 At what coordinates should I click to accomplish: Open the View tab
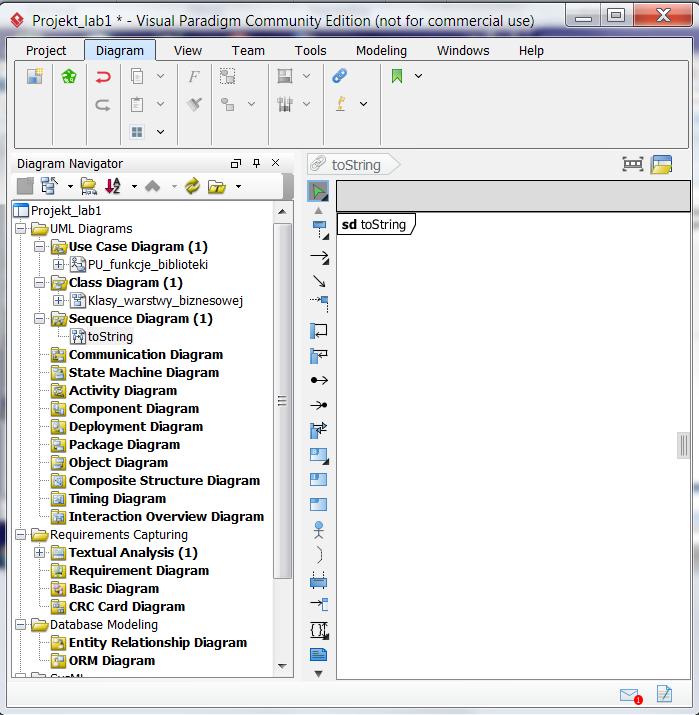(x=187, y=50)
